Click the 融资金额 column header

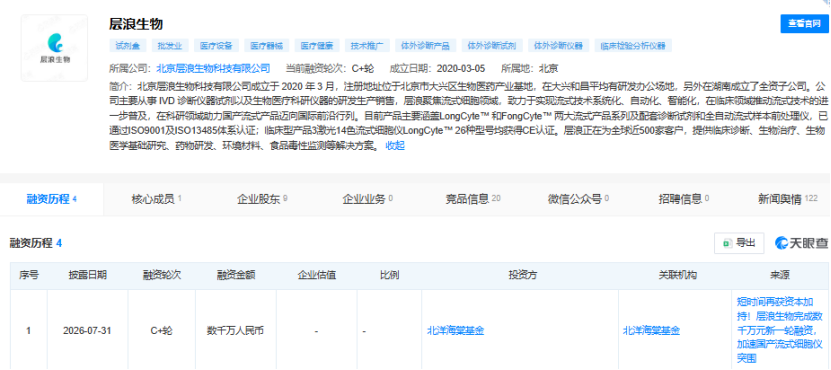click(x=236, y=275)
